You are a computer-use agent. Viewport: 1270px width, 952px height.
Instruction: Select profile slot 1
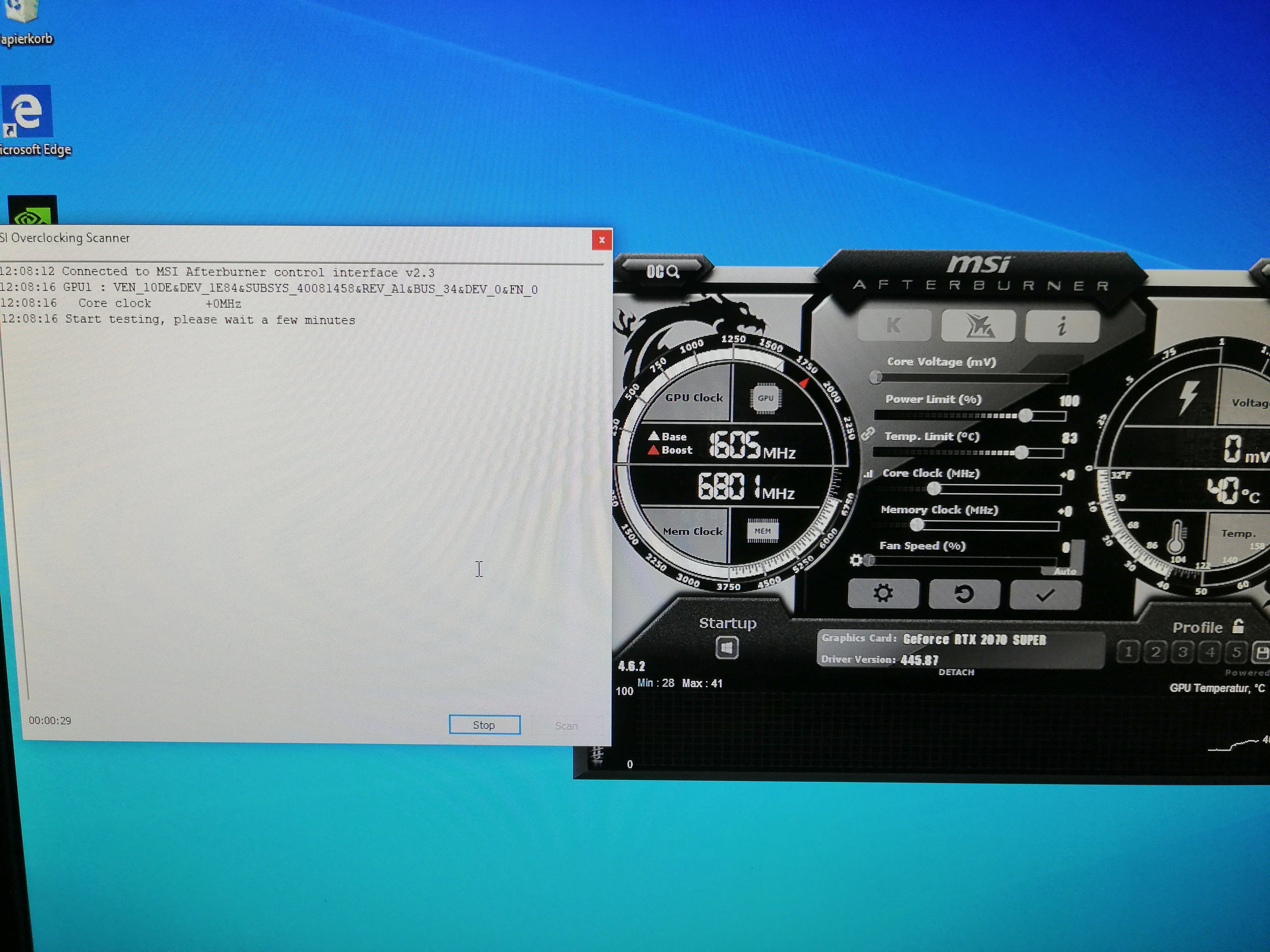click(x=1128, y=652)
